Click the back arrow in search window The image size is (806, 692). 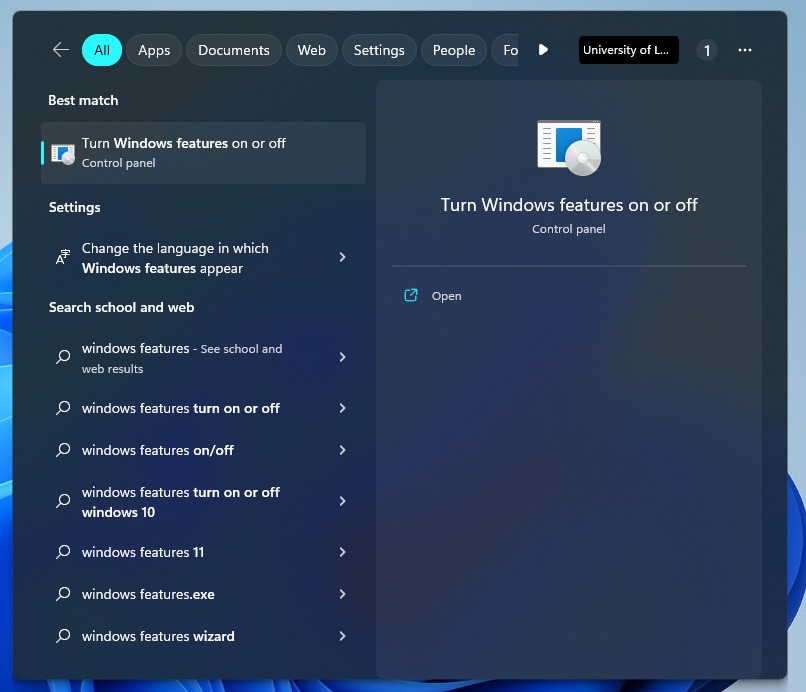[x=60, y=49]
